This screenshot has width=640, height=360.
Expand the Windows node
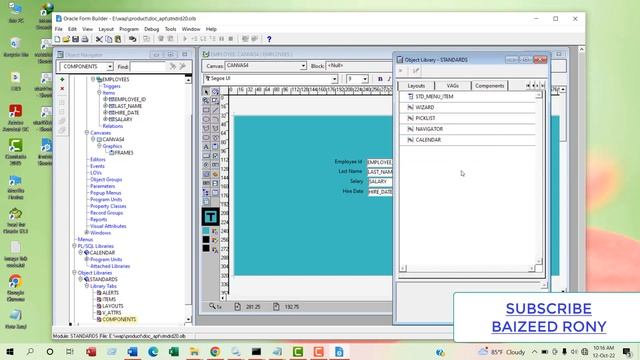(x=87, y=233)
